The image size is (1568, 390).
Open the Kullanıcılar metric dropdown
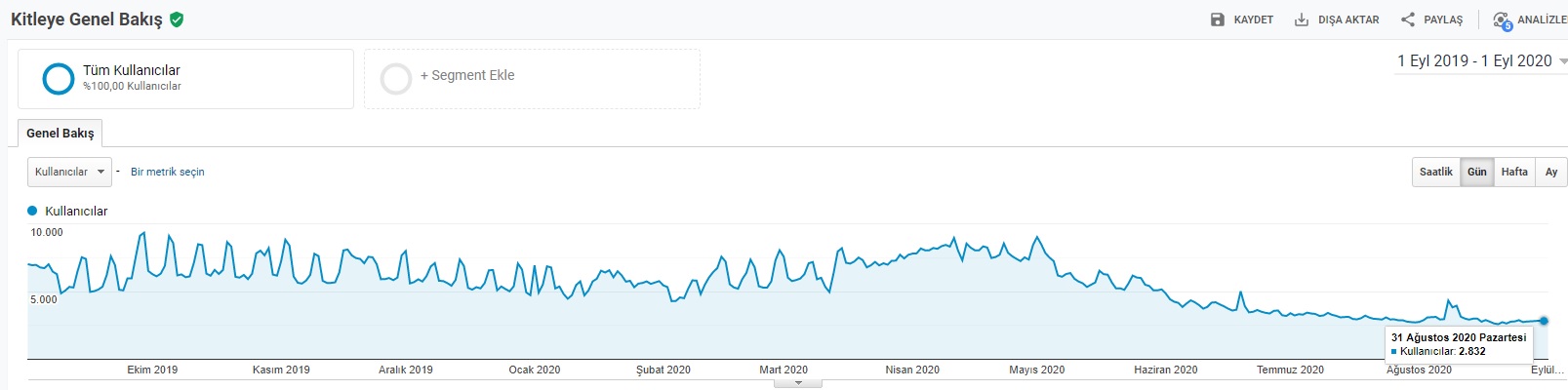pos(69,172)
